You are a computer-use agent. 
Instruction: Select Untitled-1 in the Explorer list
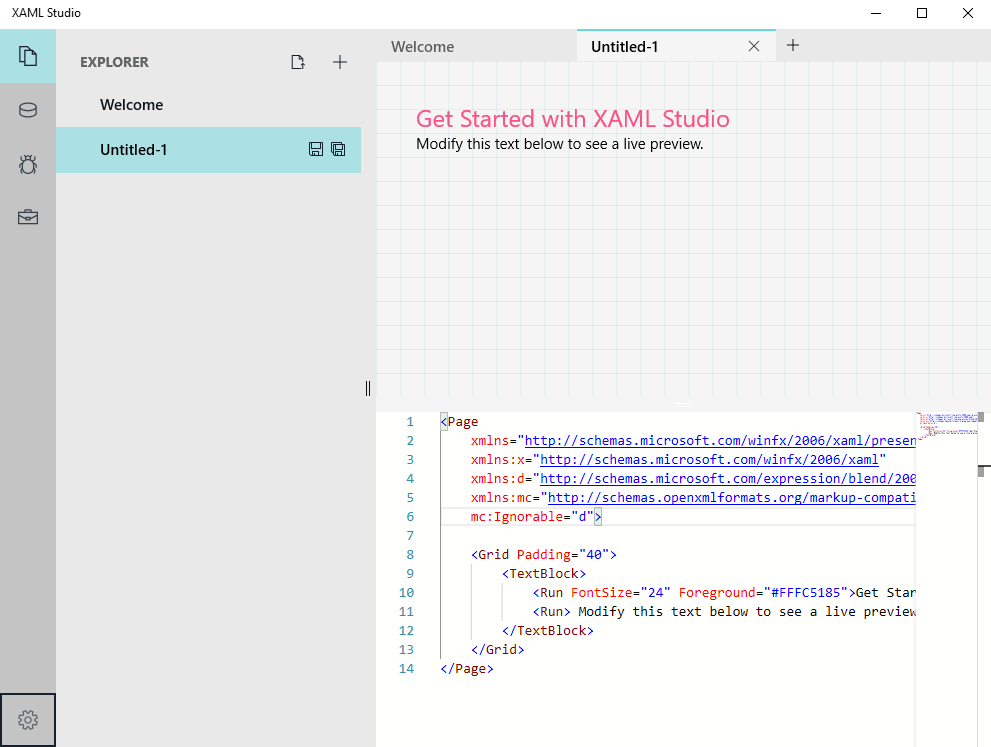[134, 150]
